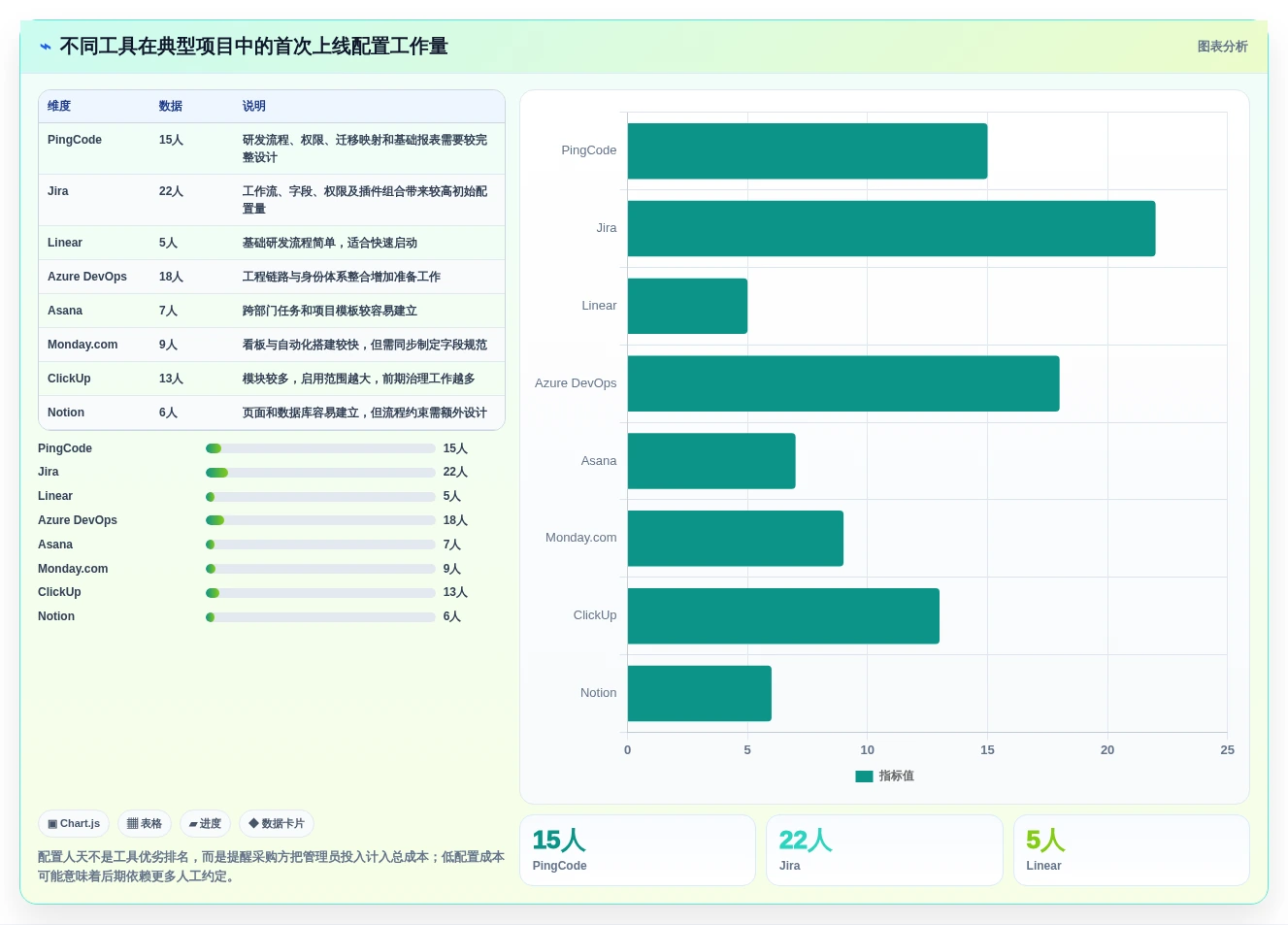Click the PingCode progress bar
The height and width of the screenshot is (925, 1288).
coord(320,448)
